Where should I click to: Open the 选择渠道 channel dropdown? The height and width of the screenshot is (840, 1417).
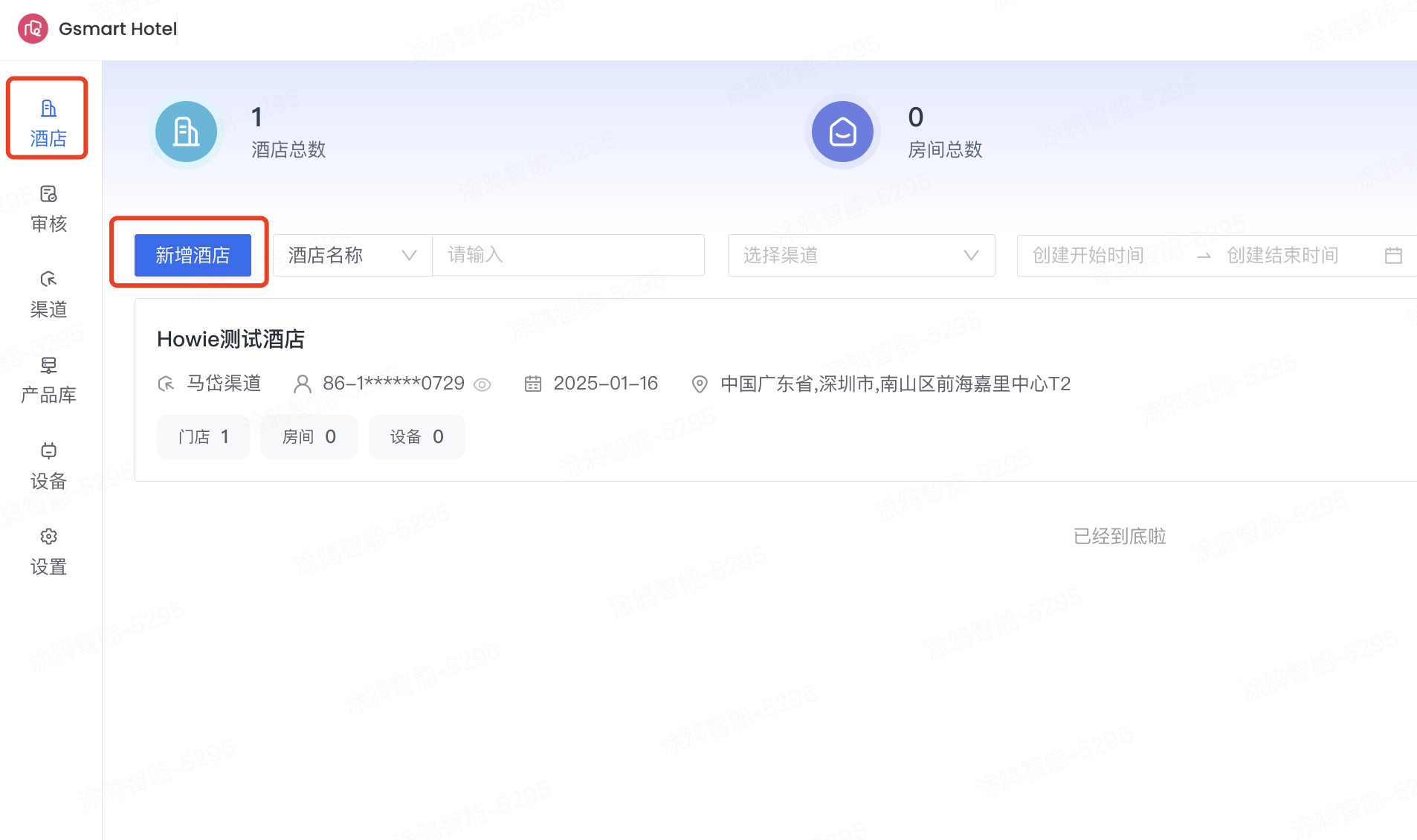(x=861, y=255)
